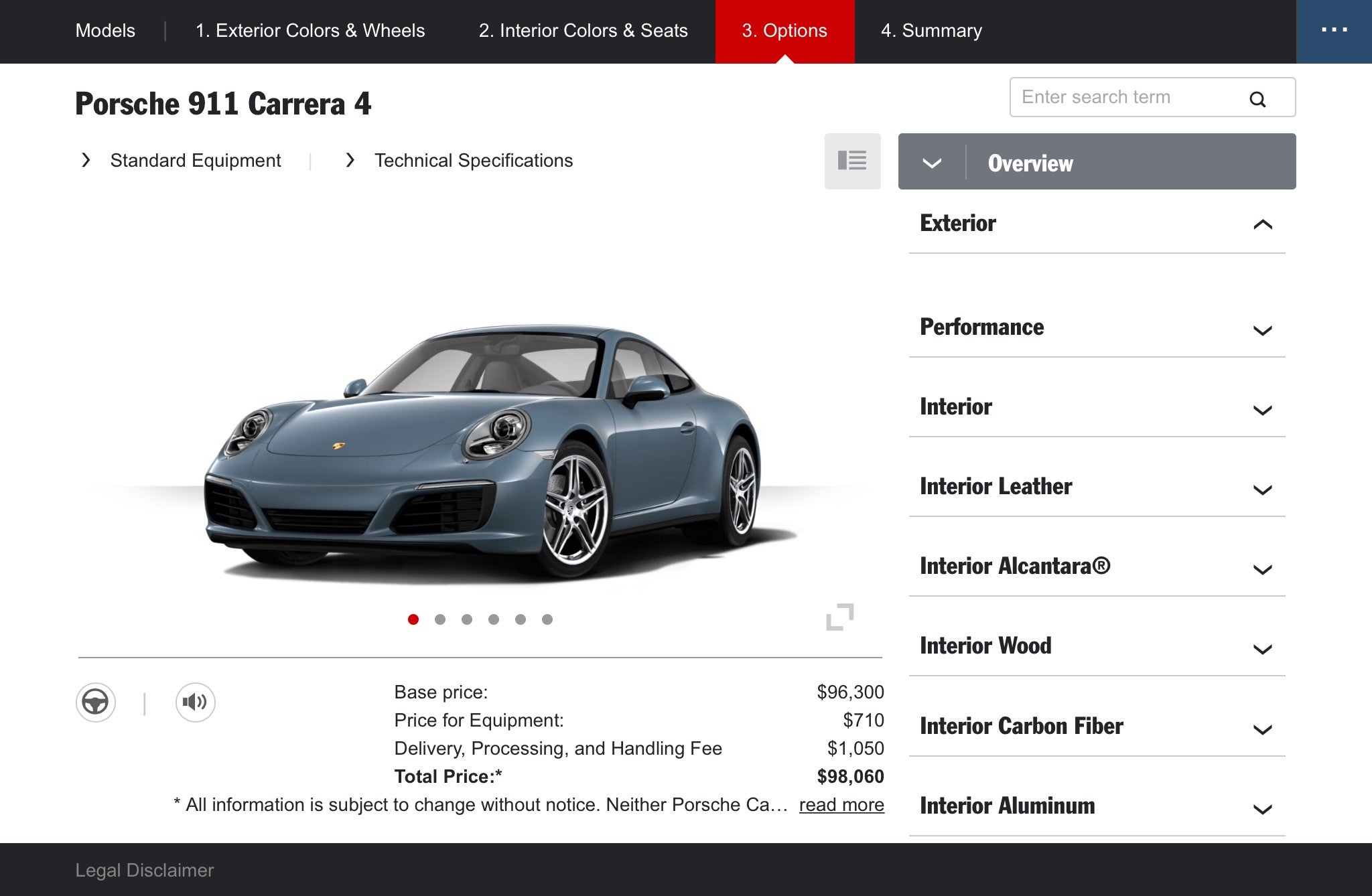Click the chevron before Standard Equipment
The height and width of the screenshot is (896, 1372).
pyautogui.click(x=85, y=160)
